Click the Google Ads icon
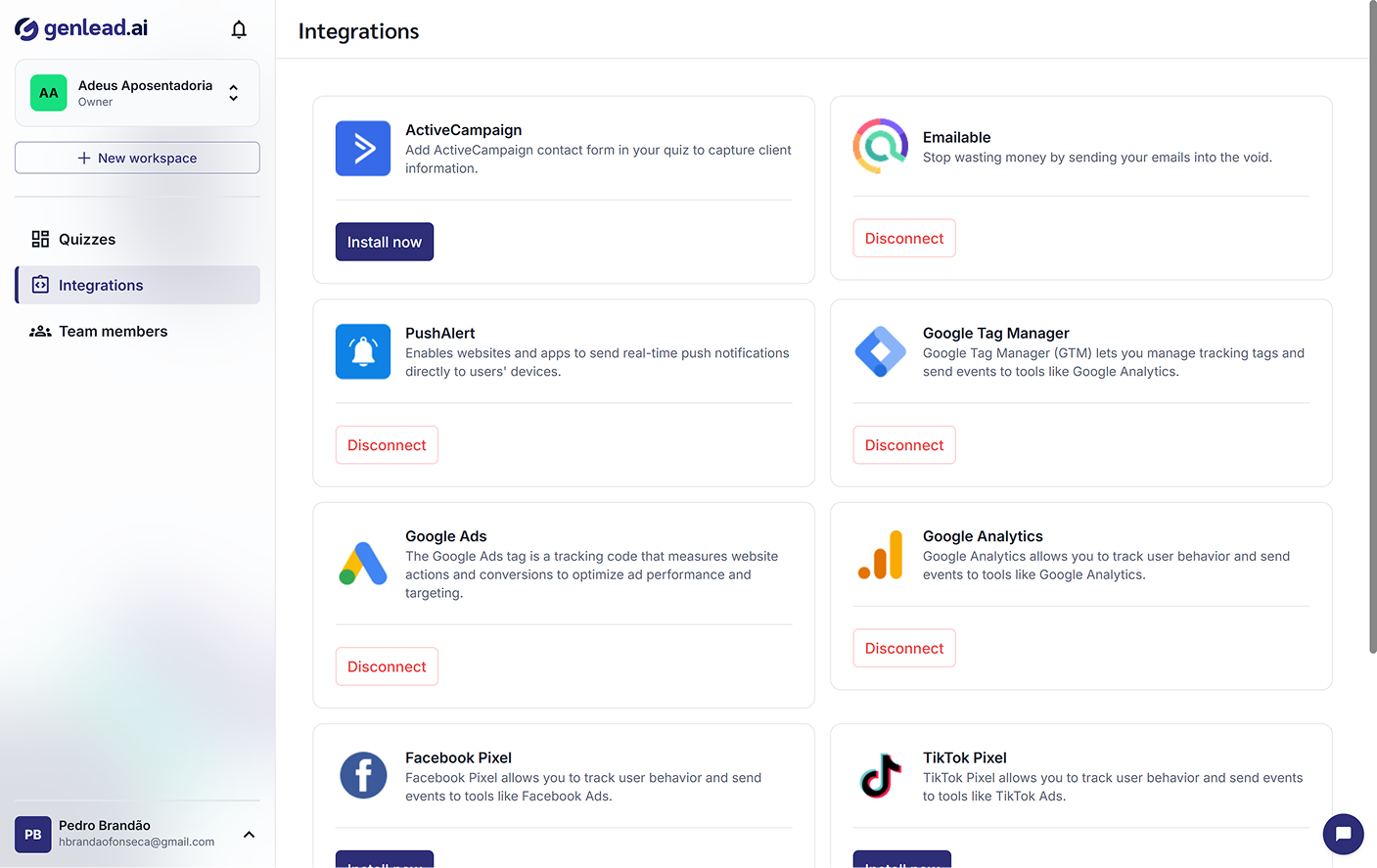Image resolution: width=1377 pixels, height=868 pixels. [362, 565]
